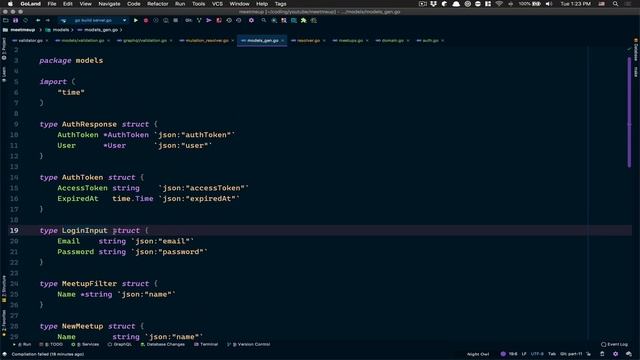This screenshot has height=360, width=640.
Task: Click the Open folder icon in toolbar
Action: pyautogui.click(x=6, y=20)
